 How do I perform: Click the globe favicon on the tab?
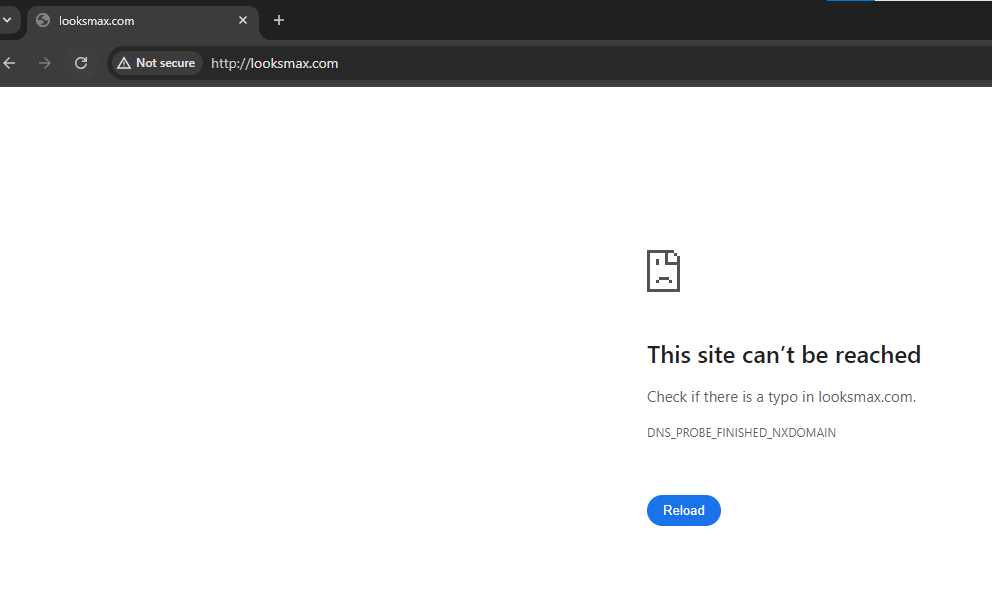(43, 20)
